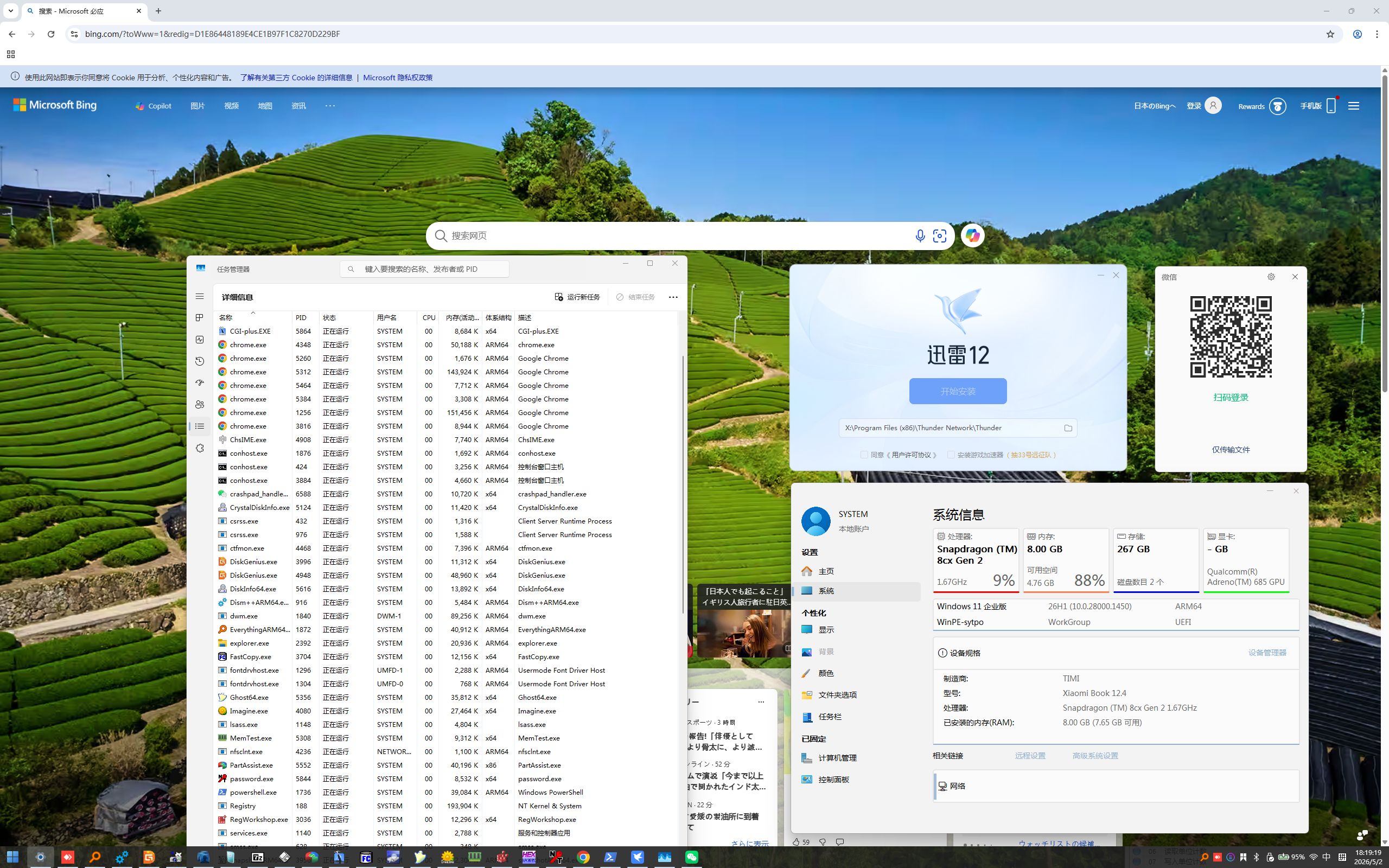The image size is (1389, 868).
Task: Open the Task Manager more options ellipsis
Action: 673,297
